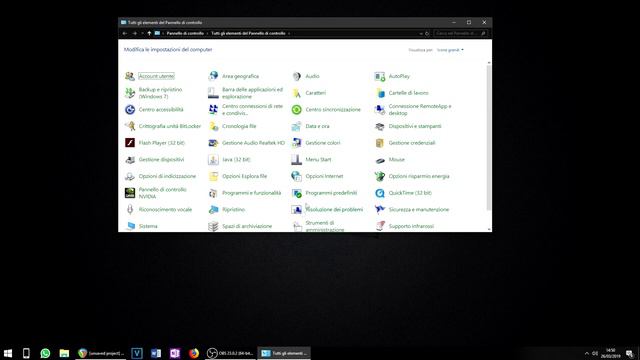The height and width of the screenshot is (360, 640).
Task: Open Barra delle applicazioni ed esplorazione link
Action: coord(252,93)
